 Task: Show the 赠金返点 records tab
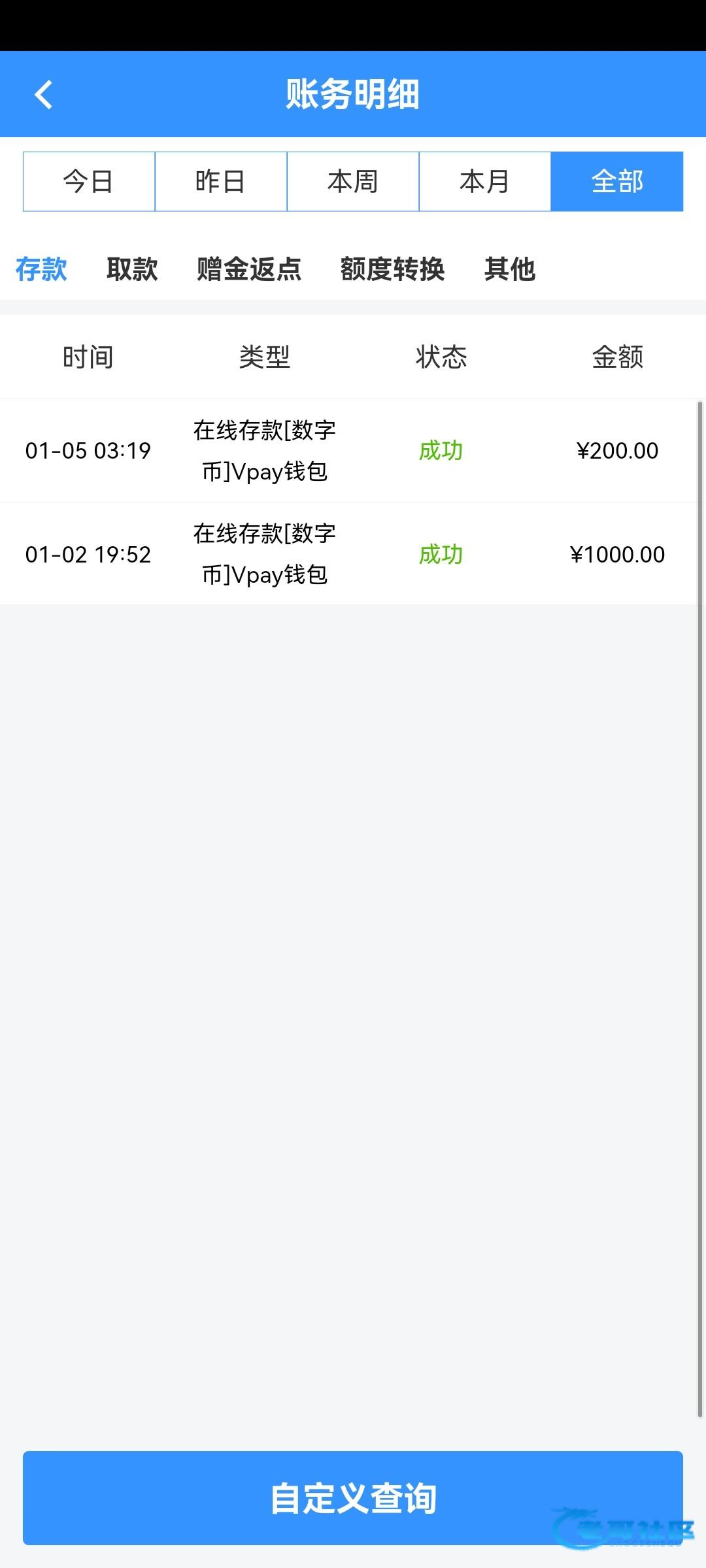(x=249, y=269)
